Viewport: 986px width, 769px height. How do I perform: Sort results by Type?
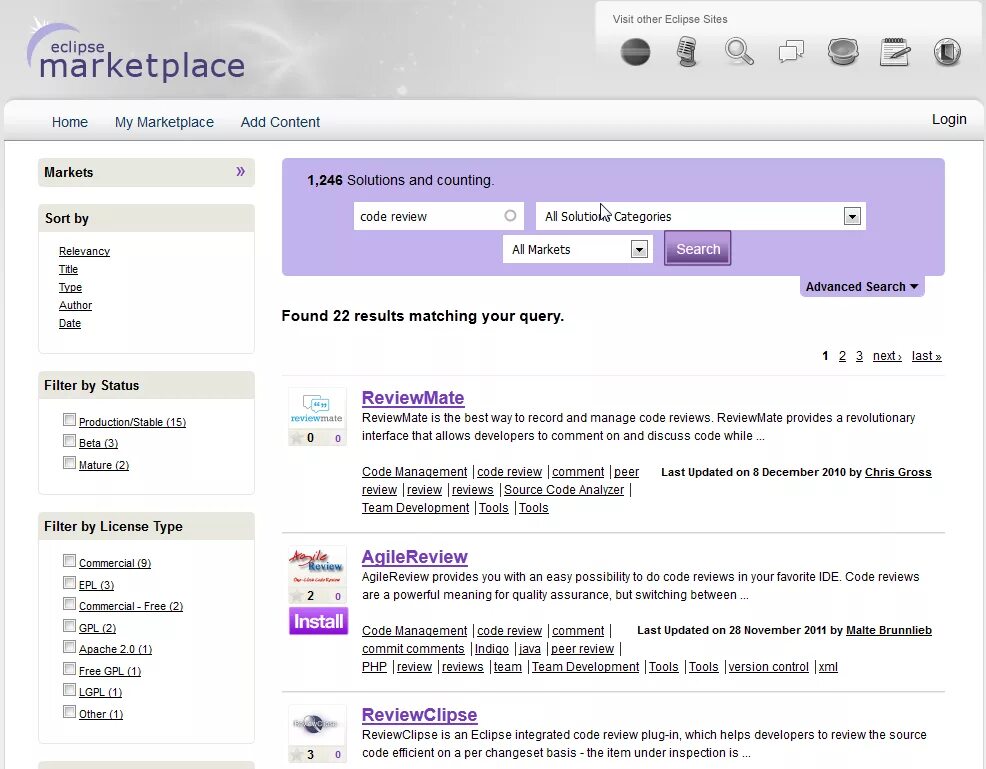(70, 287)
